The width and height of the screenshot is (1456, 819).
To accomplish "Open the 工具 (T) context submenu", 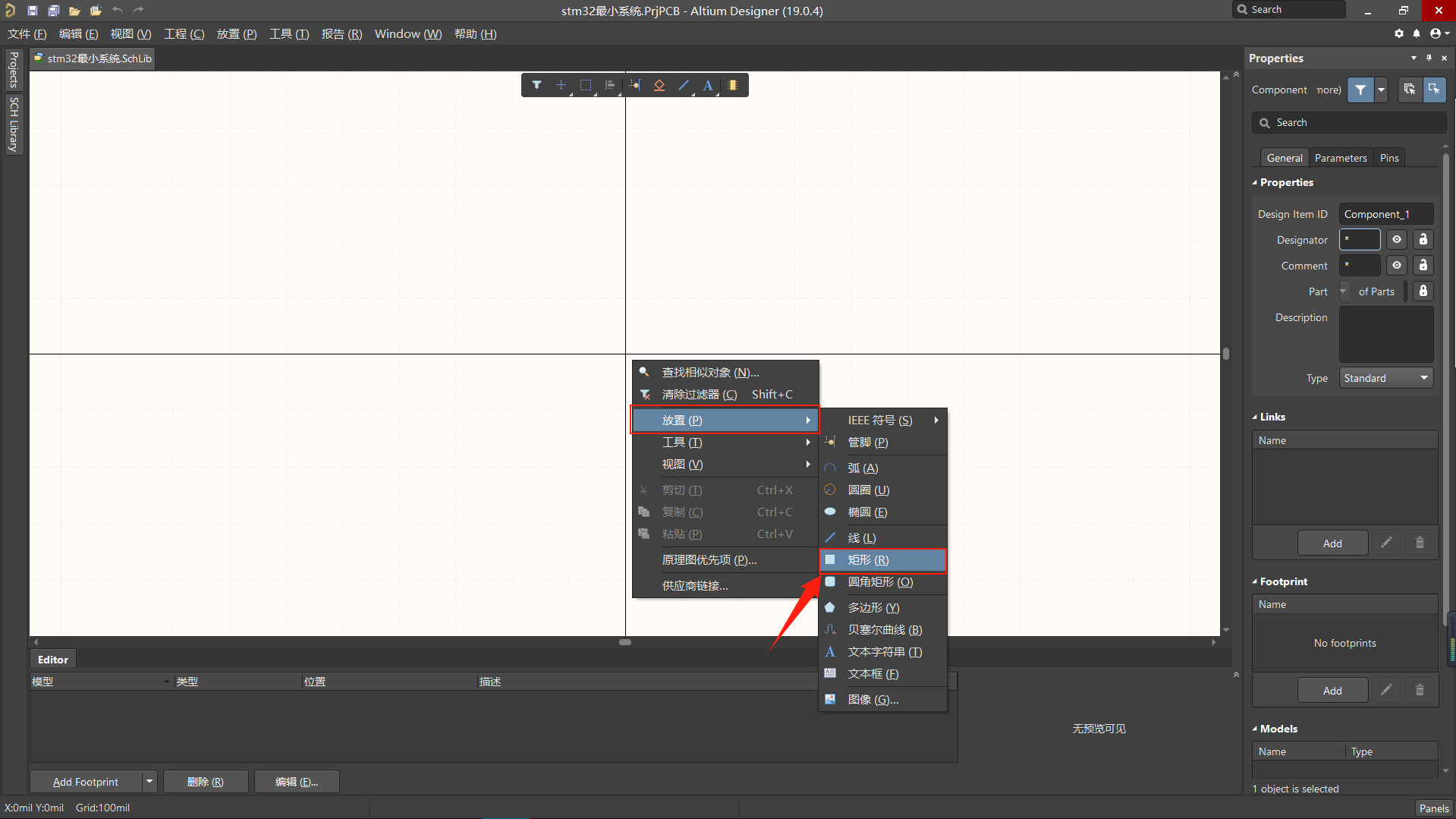I will (x=725, y=443).
